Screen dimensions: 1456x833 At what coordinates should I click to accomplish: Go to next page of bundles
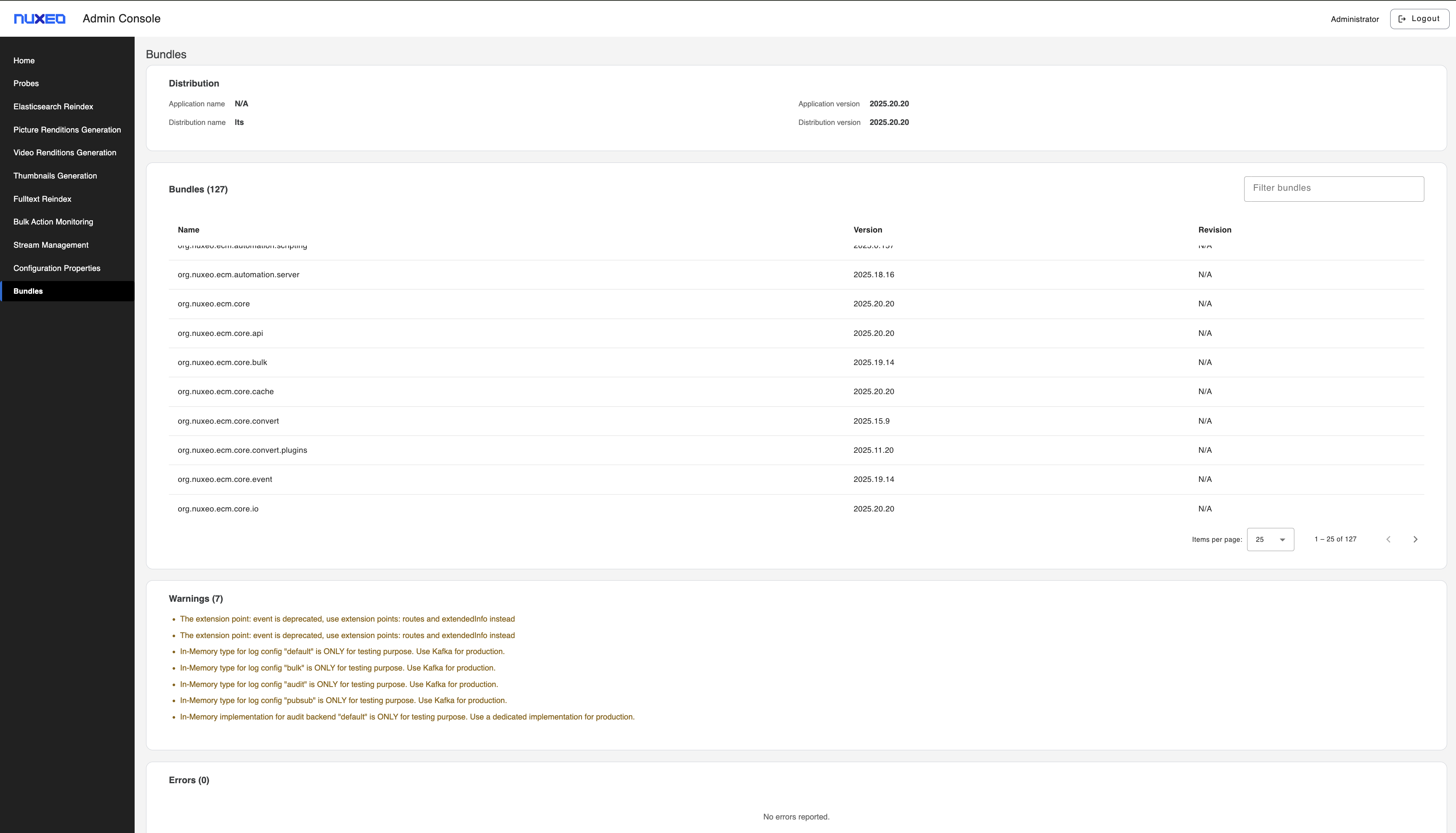pos(1415,539)
